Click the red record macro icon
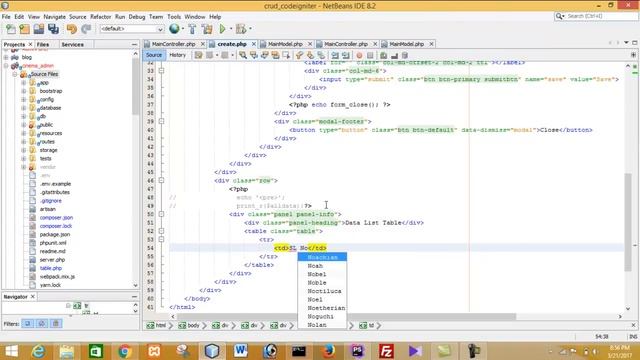Viewport: 640px width, 360px height. 359,55
